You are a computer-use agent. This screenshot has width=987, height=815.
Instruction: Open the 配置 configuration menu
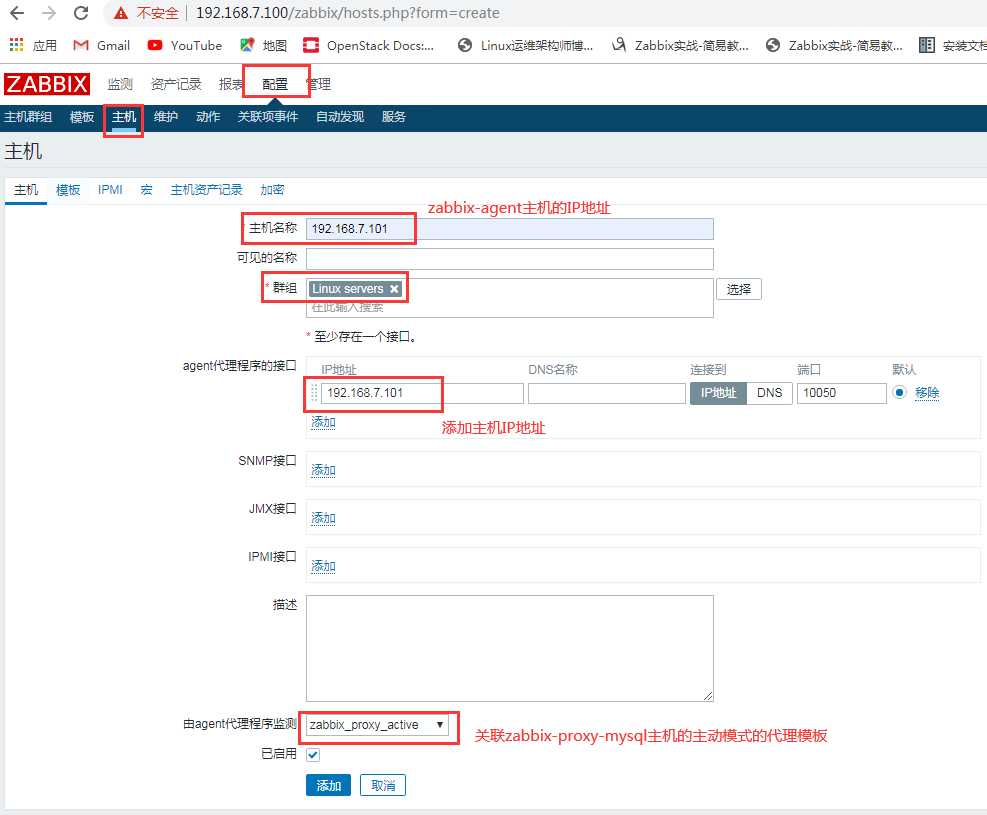pos(275,84)
